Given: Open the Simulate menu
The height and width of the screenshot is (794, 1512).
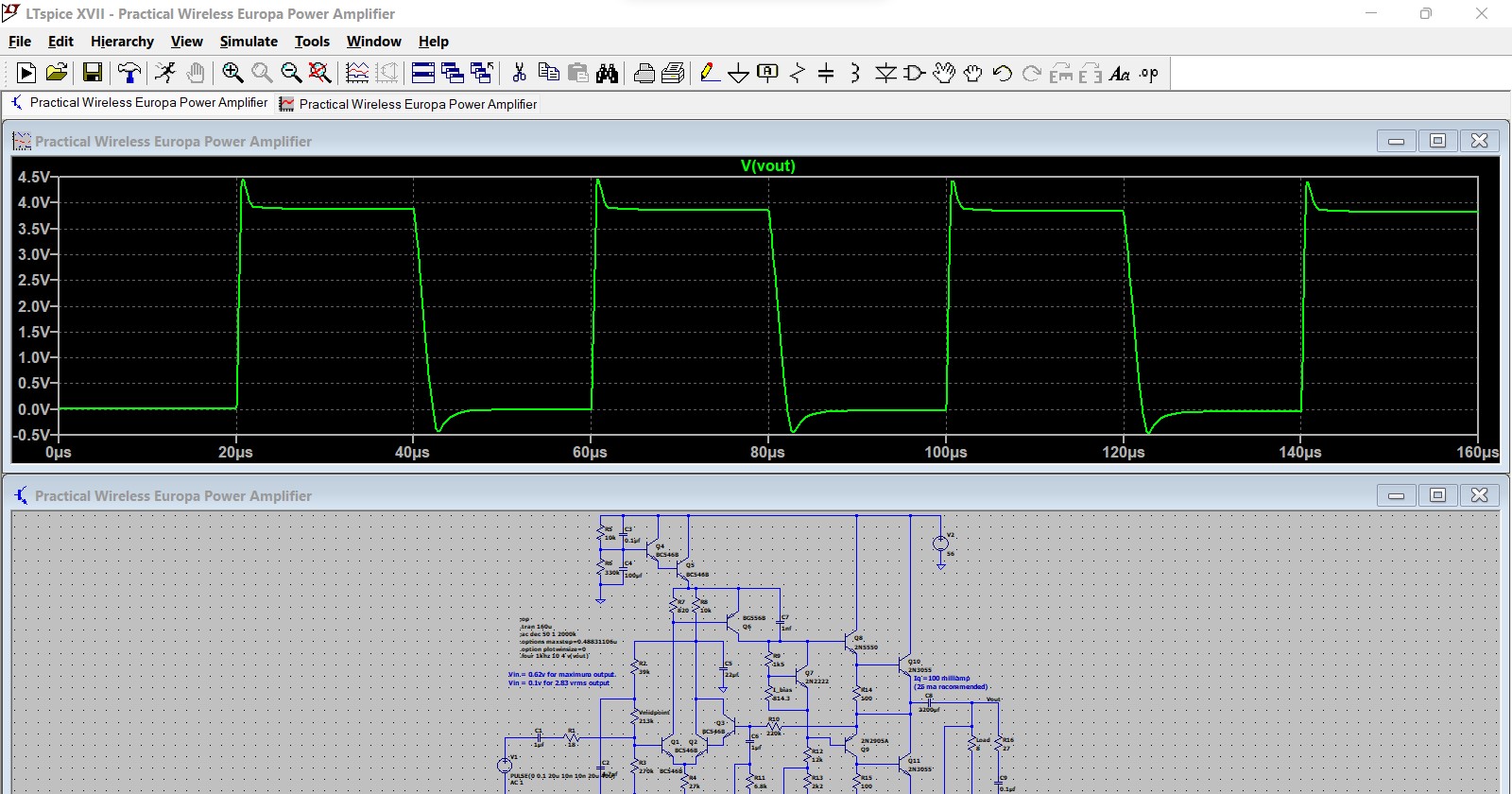Looking at the screenshot, I should tap(249, 42).
